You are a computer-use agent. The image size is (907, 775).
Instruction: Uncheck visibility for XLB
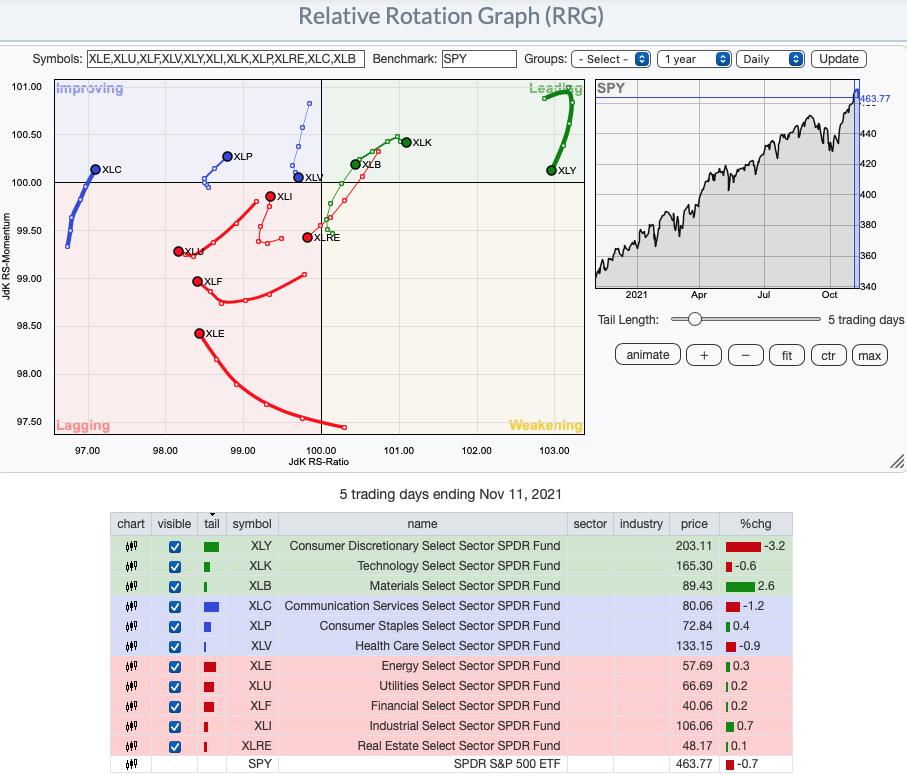coord(175,586)
